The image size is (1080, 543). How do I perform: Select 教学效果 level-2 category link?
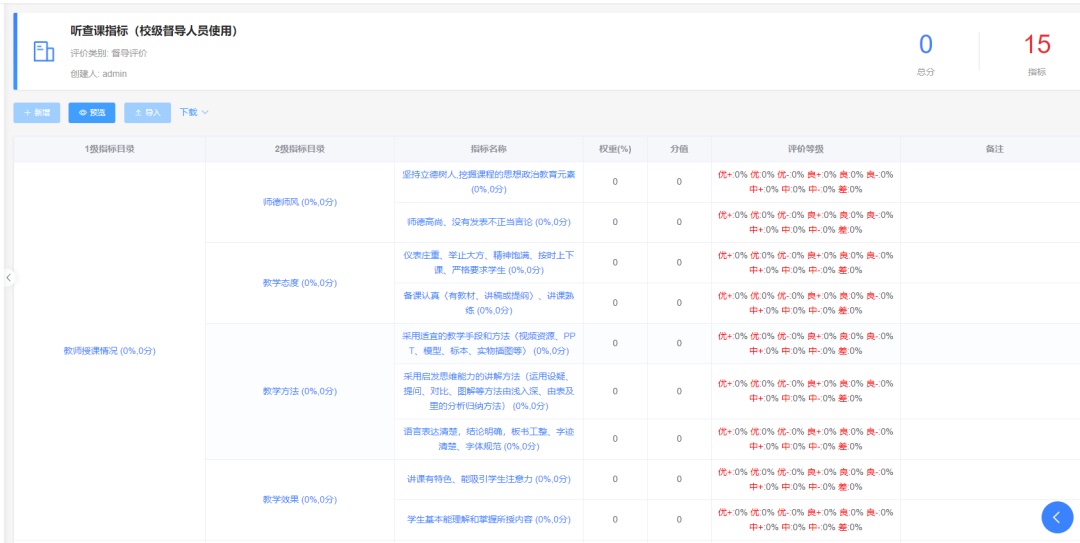299,499
